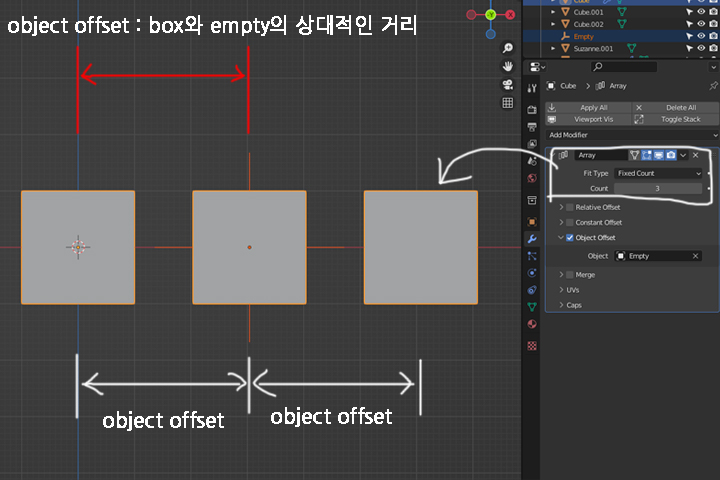Uncheck the Object Offset checkbox

tap(570, 237)
